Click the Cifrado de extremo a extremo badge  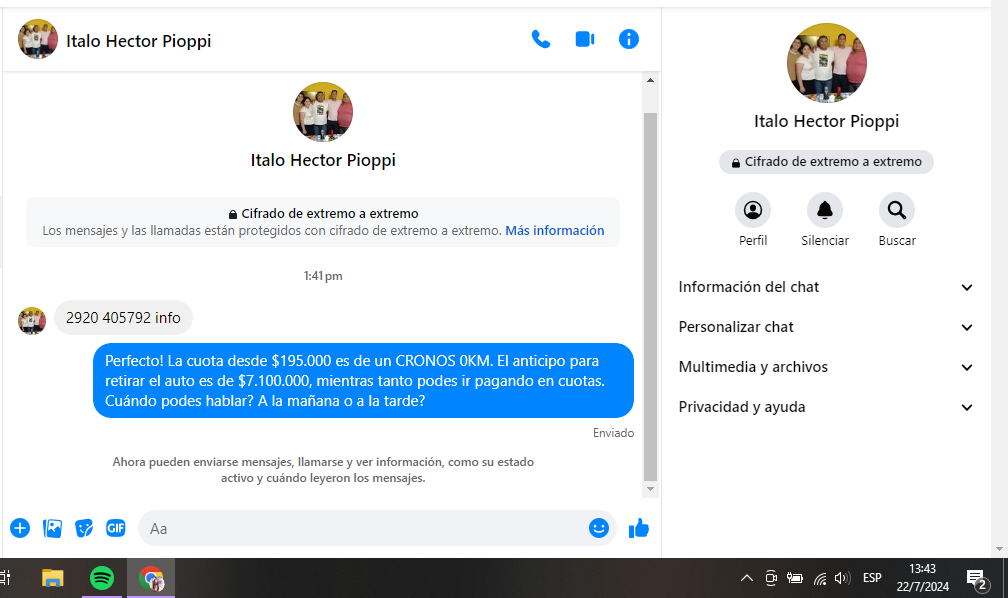826,162
